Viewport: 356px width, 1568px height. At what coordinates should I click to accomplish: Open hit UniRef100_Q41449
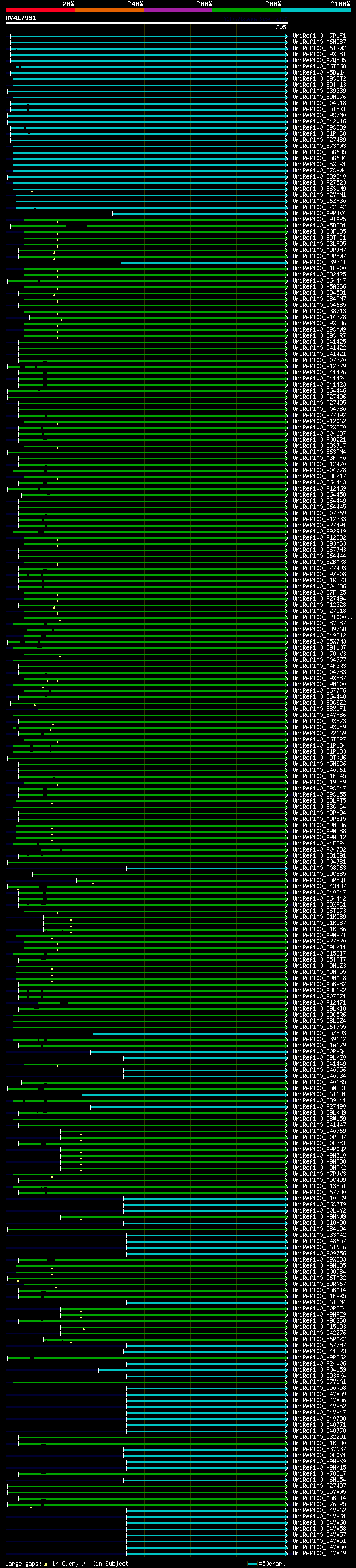tap(319, 1064)
